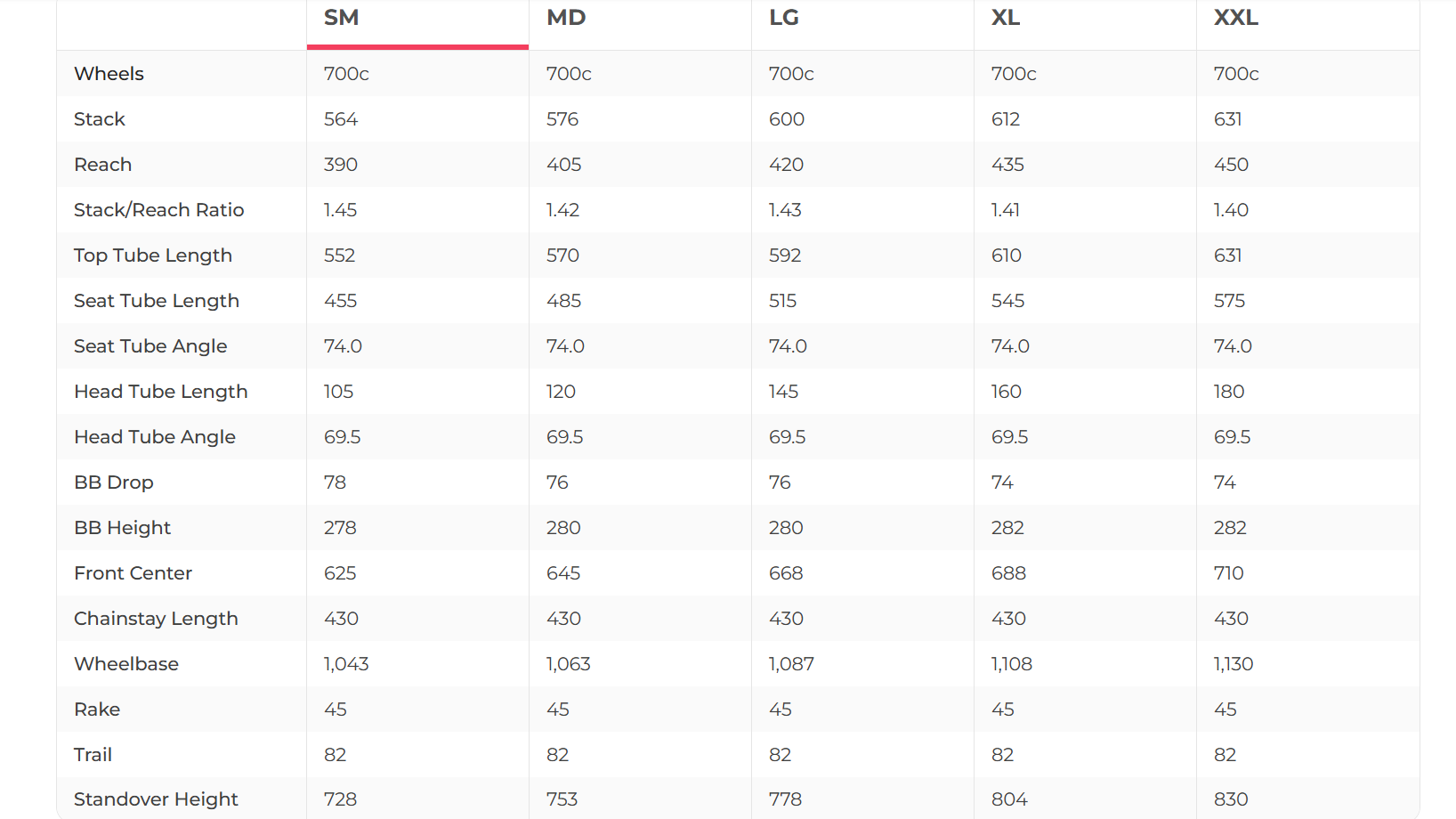This screenshot has height=819, width=1456.
Task: Click the BB Drop row label
Action: click(114, 482)
